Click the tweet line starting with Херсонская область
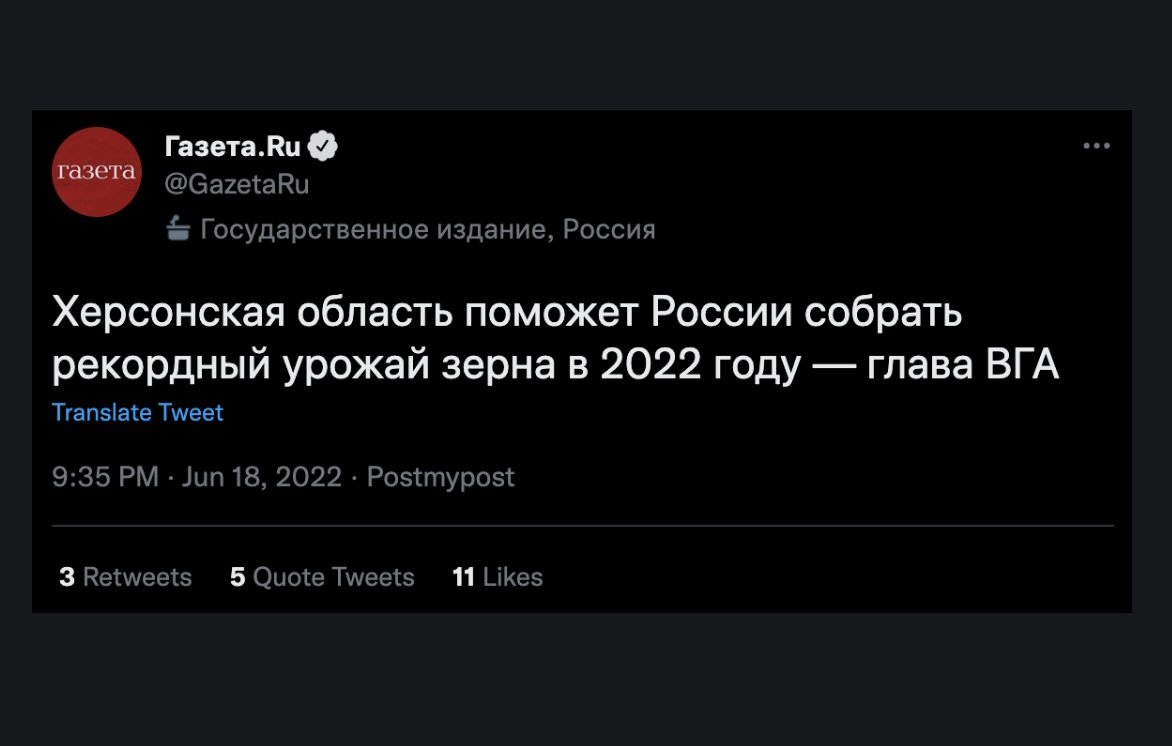 click(507, 312)
